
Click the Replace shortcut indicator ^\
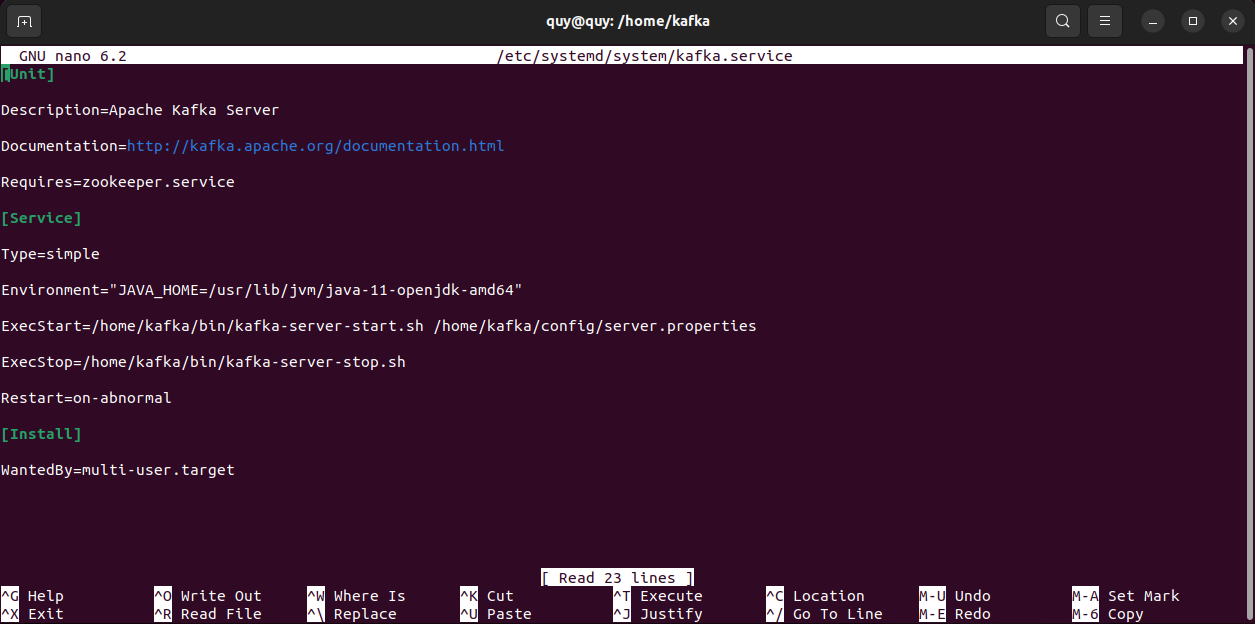[x=316, y=614]
